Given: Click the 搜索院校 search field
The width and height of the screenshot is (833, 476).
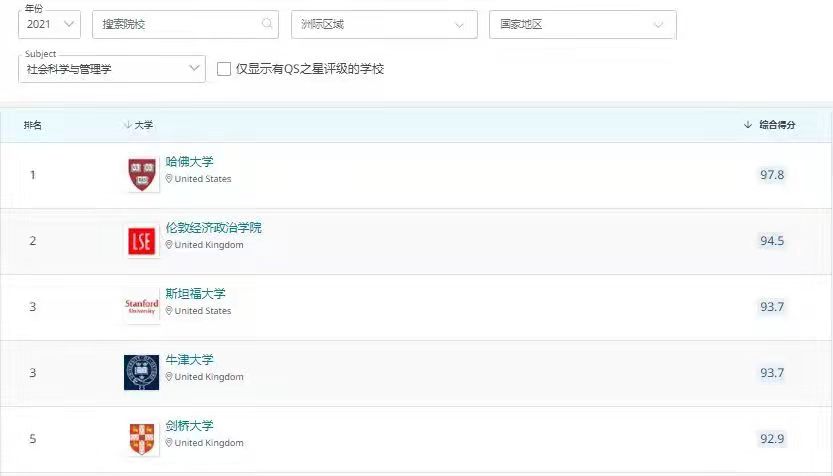Looking at the screenshot, I should [x=185, y=24].
